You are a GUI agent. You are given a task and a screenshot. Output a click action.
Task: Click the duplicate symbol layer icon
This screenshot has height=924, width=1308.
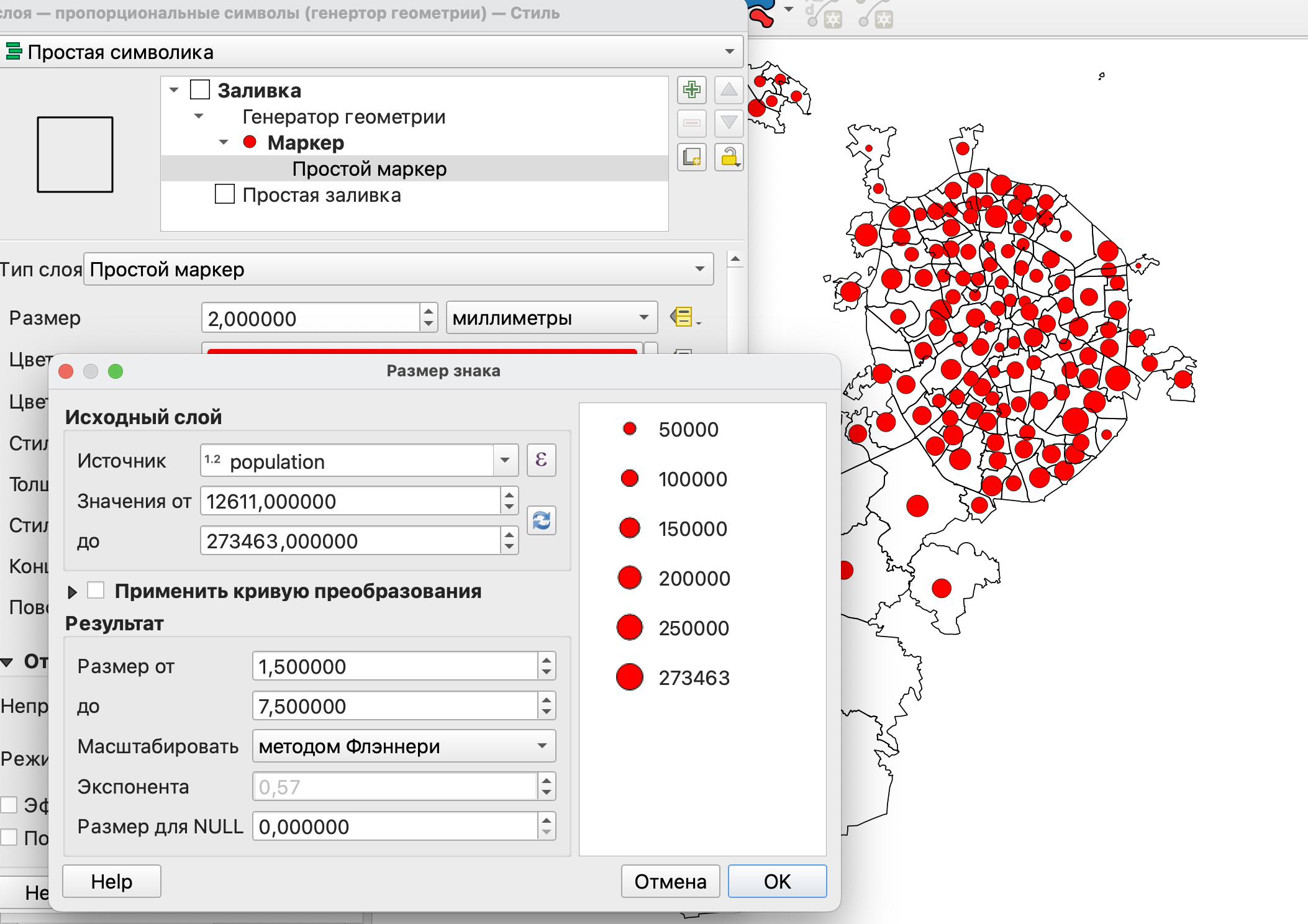(691, 157)
